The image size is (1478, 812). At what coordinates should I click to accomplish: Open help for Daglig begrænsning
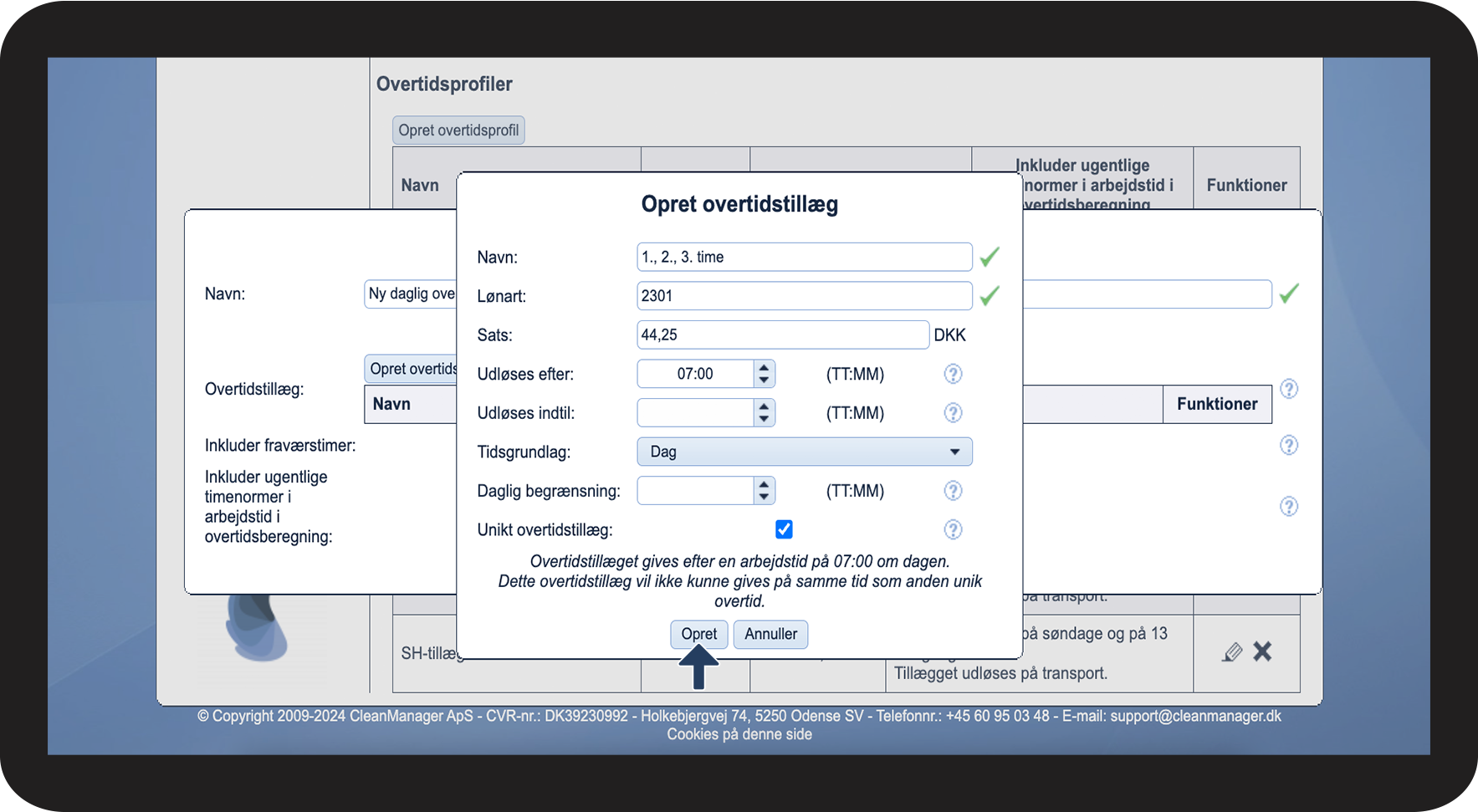pyautogui.click(x=953, y=491)
